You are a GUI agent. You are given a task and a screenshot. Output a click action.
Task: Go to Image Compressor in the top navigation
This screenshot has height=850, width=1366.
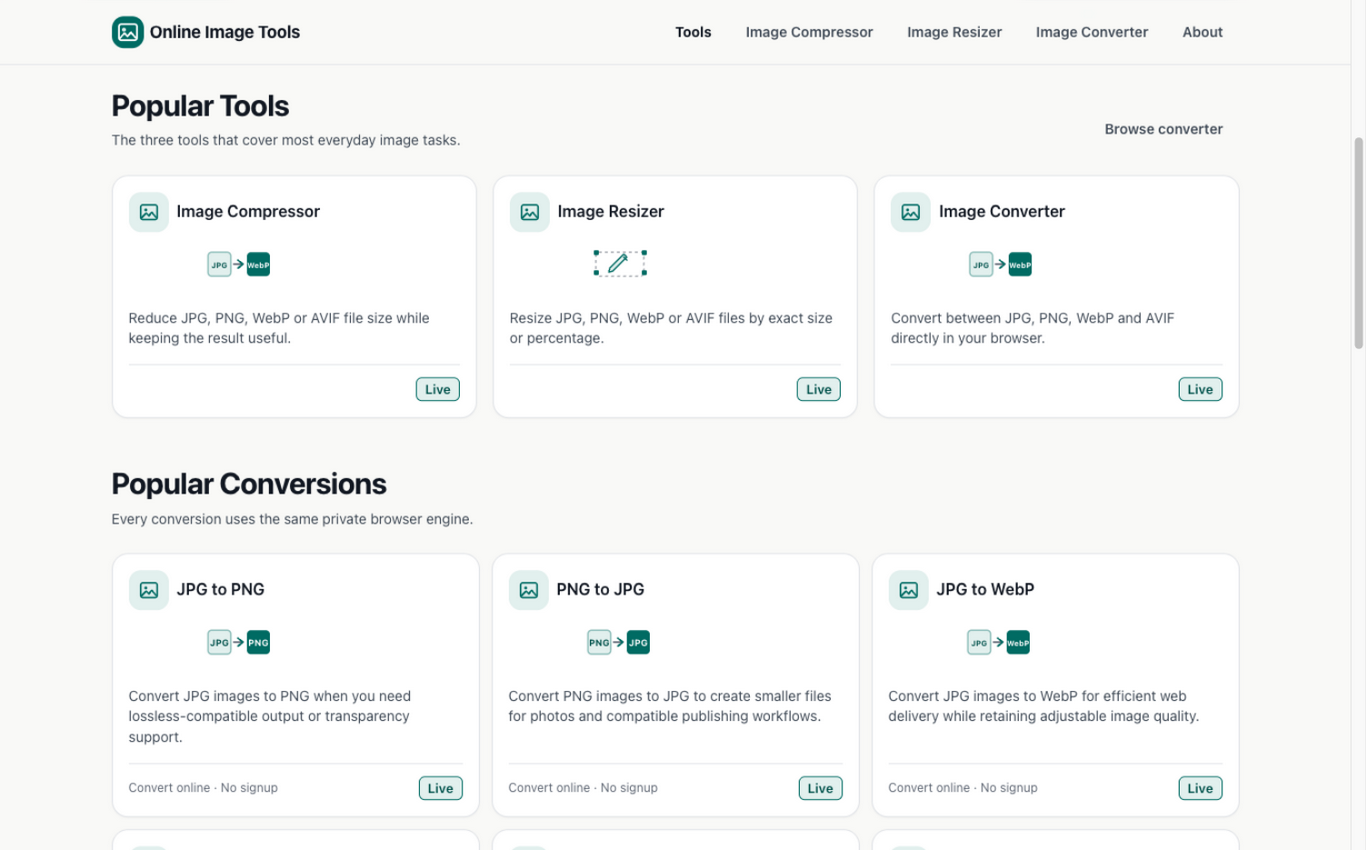pos(809,32)
